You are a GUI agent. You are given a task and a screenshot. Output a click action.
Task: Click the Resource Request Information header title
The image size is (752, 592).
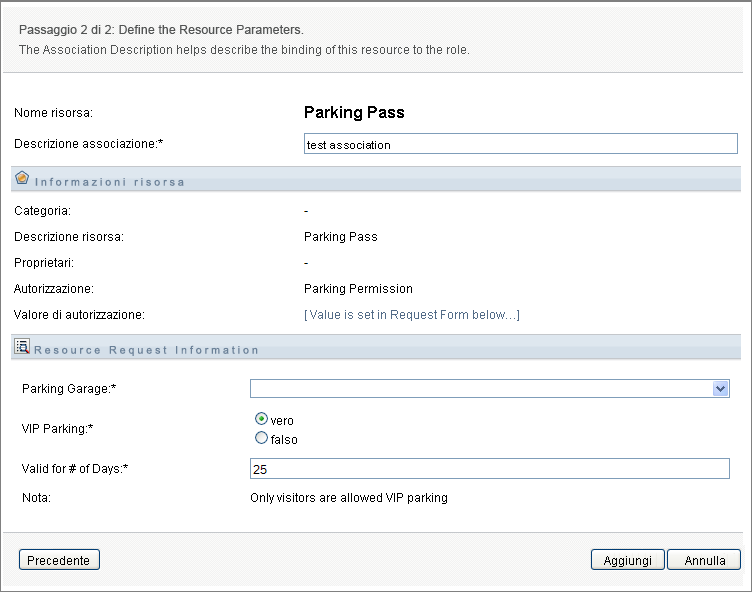pos(146,351)
